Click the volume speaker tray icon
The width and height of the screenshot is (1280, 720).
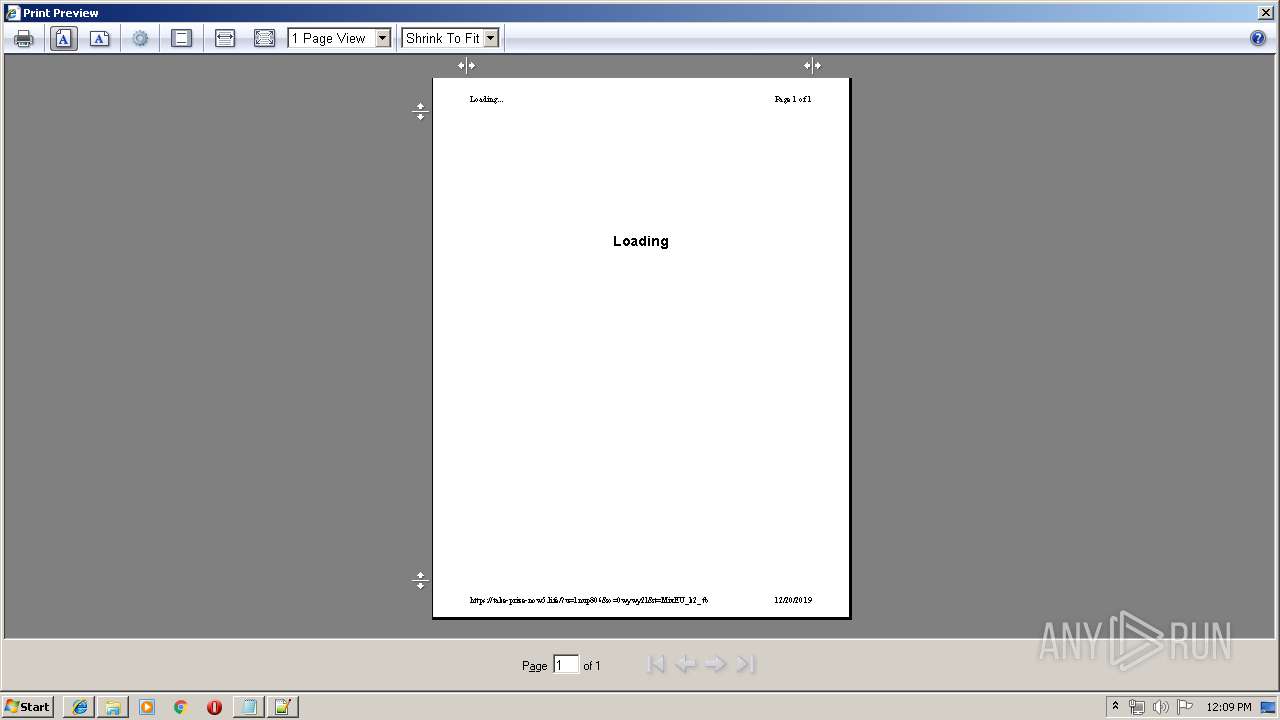coord(1160,707)
